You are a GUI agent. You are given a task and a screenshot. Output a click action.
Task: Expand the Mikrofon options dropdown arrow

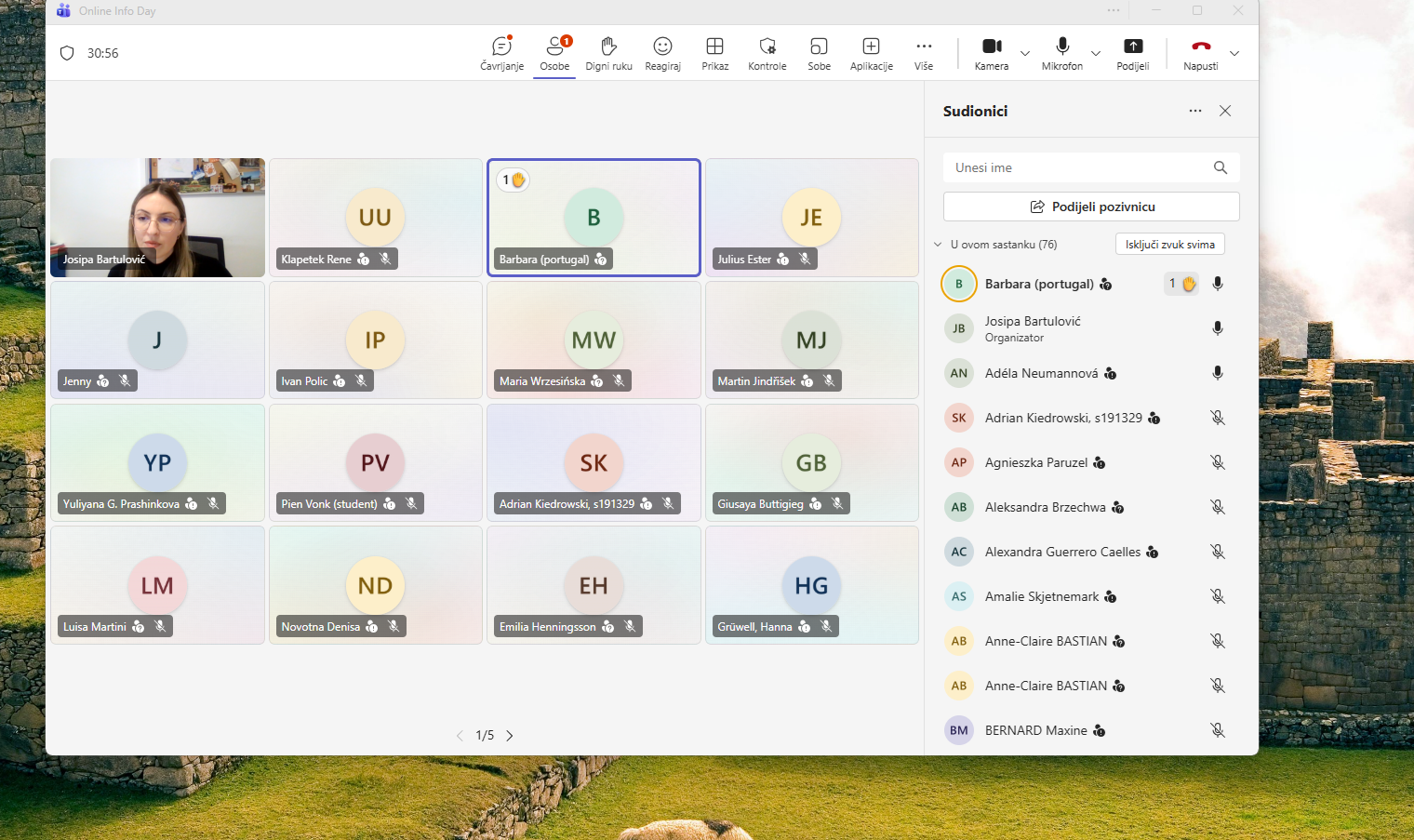[1096, 53]
